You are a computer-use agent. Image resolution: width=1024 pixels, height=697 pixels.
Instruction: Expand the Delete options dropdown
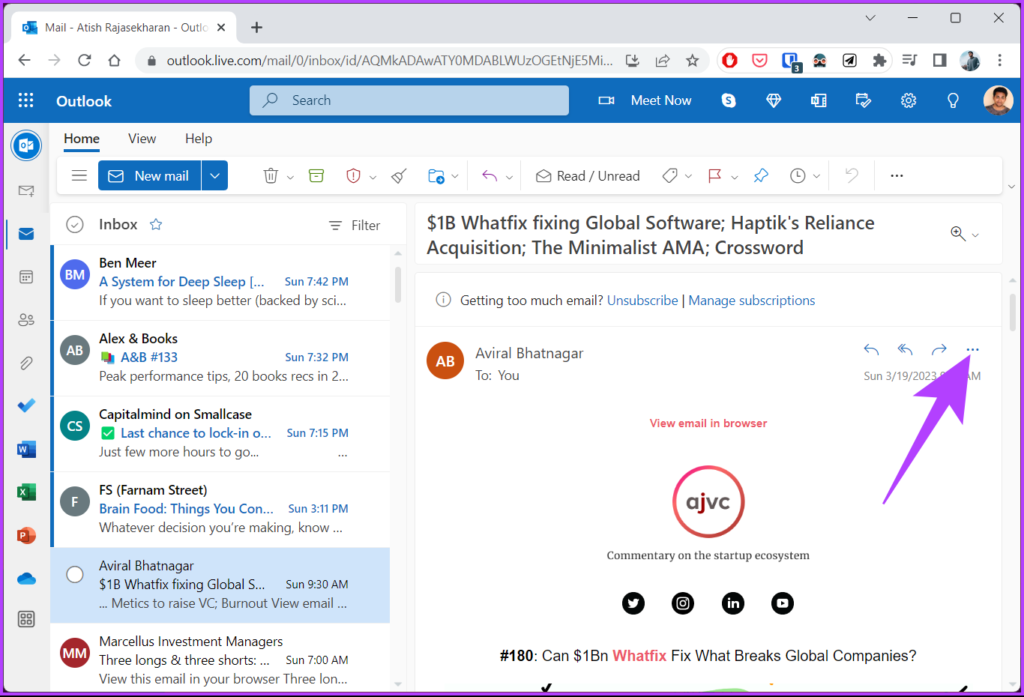tap(290, 177)
